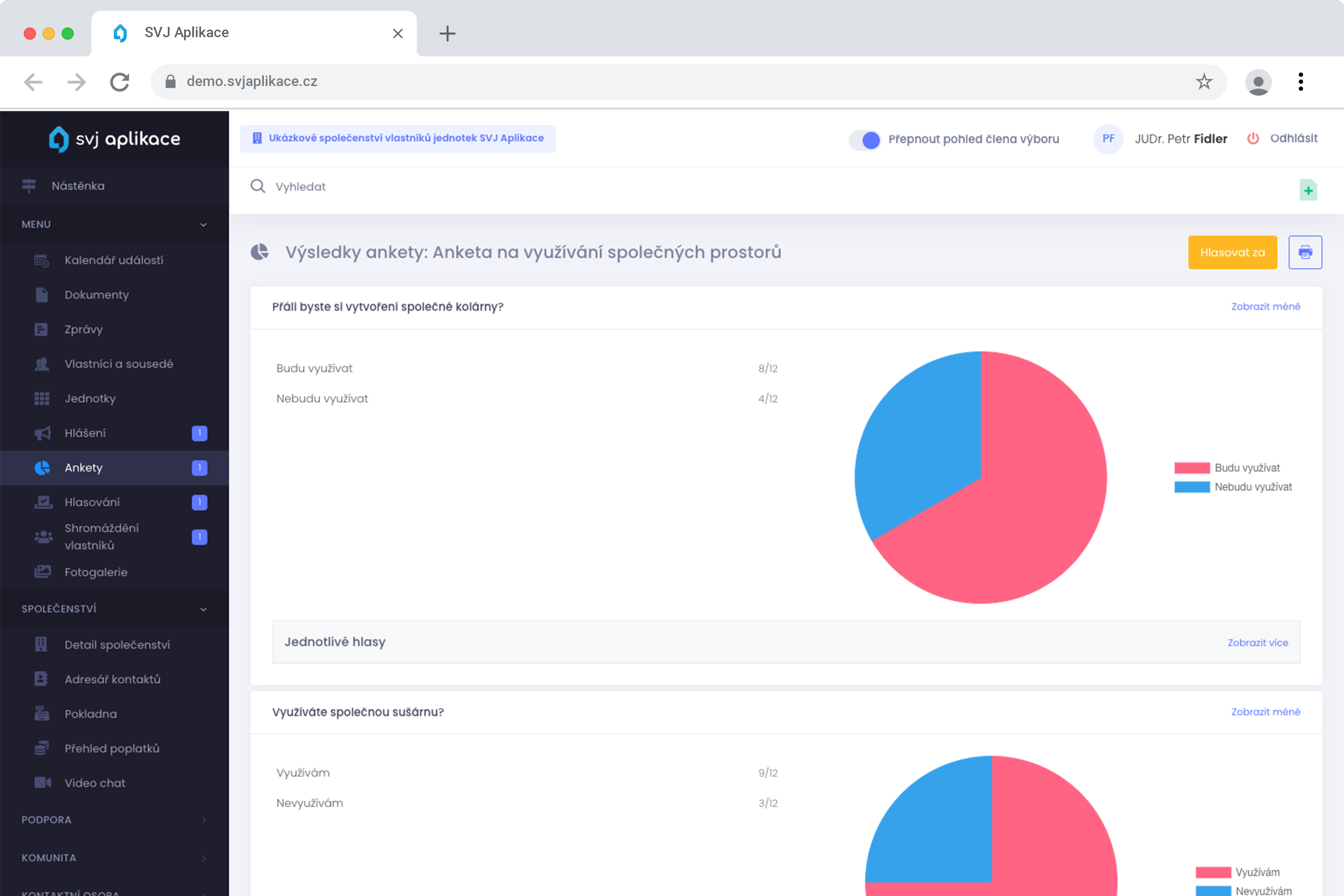Click Zobrazit více in Jednotlivé hlasy
Image resolution: width=1344 pixels, height=896 pixels.
tap(1257, 642)
